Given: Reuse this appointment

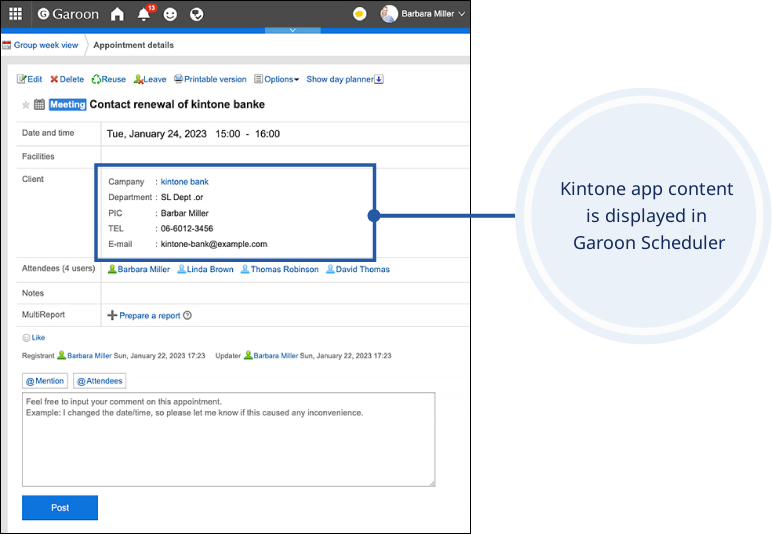Looking at the screenshot, I should point(109,79).
